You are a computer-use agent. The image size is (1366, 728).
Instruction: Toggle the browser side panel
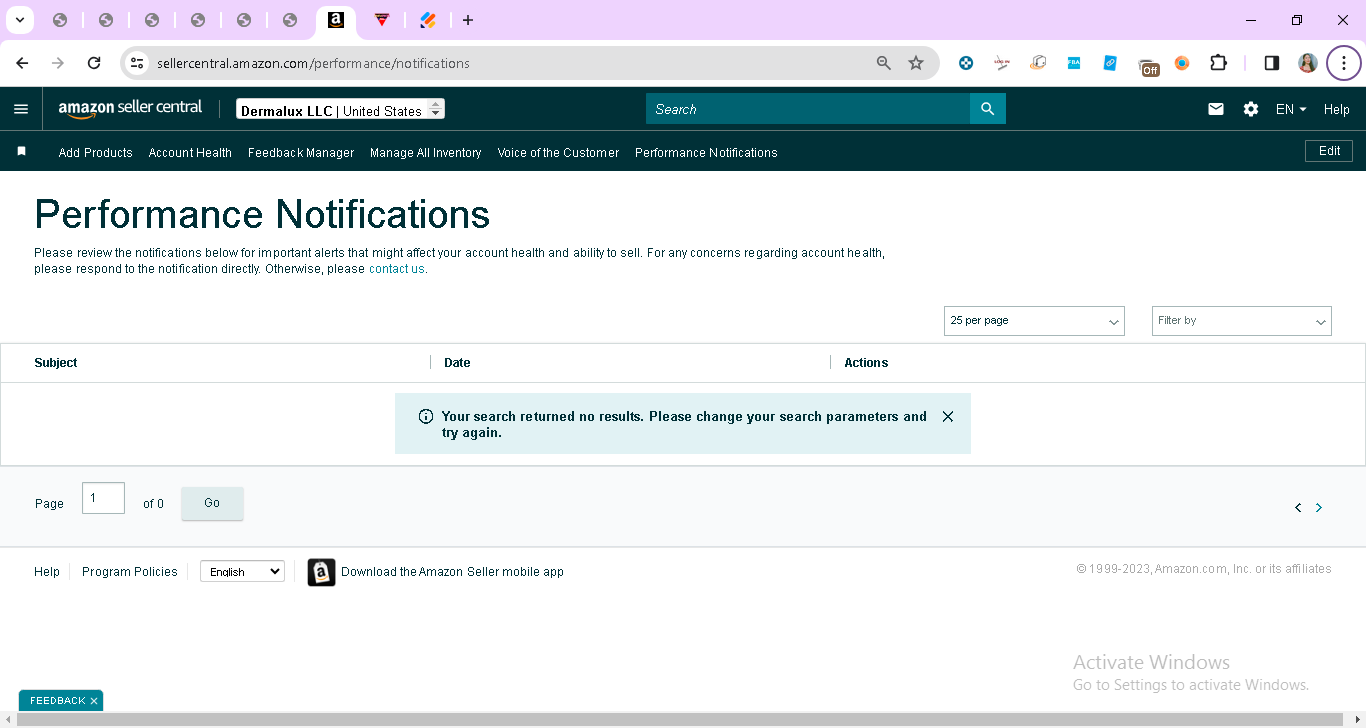coord(1272,63)
